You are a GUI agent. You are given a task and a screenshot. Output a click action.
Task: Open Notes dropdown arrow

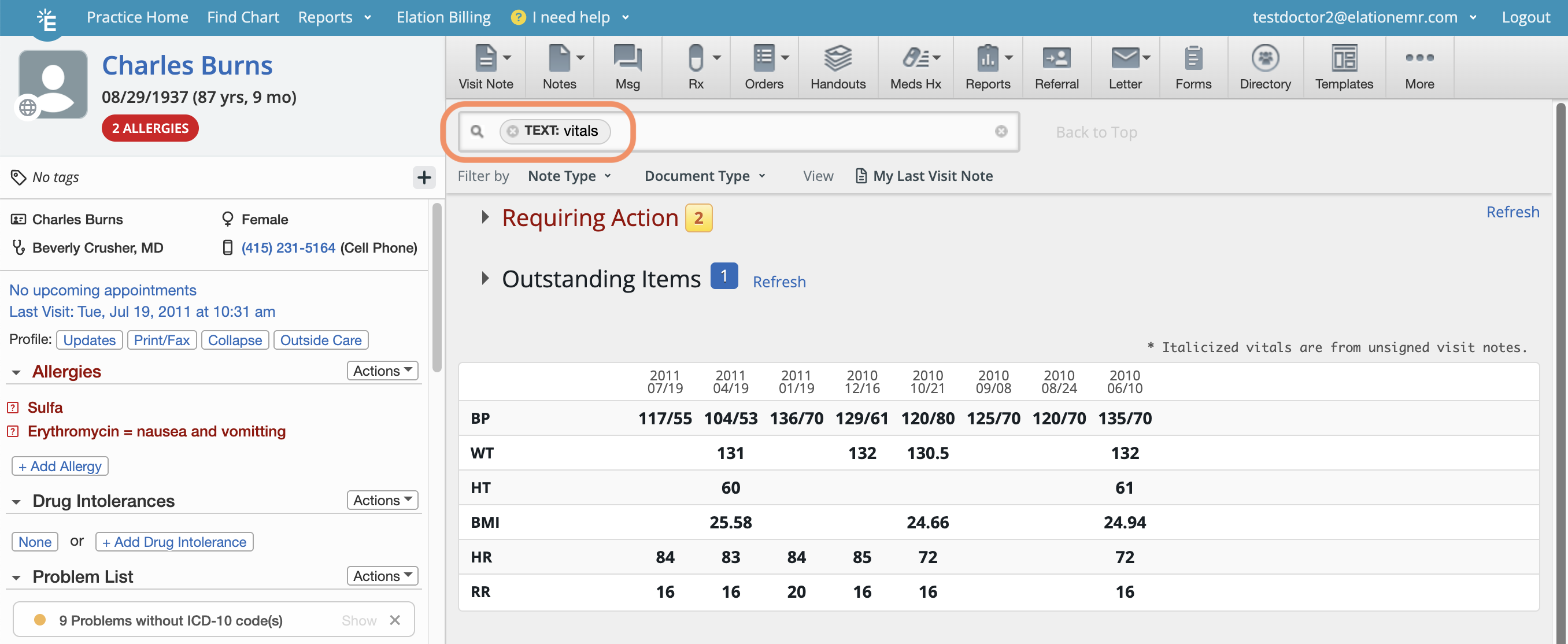[x=580, y=58]
